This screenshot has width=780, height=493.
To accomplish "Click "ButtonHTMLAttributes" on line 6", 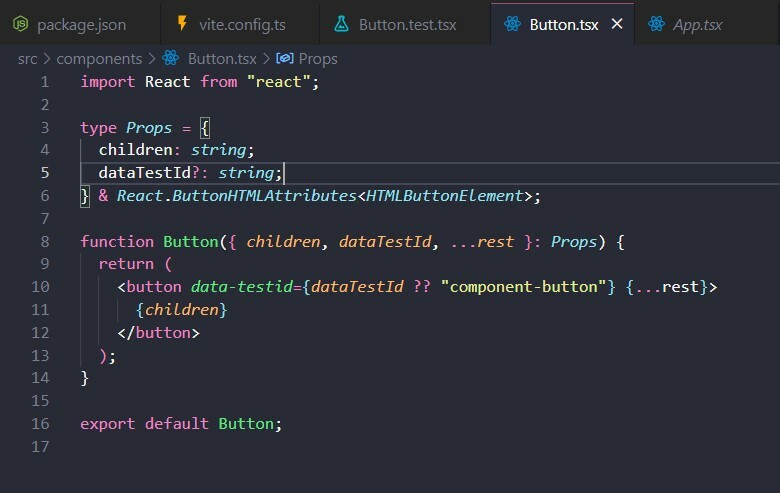I will point(264,196).
